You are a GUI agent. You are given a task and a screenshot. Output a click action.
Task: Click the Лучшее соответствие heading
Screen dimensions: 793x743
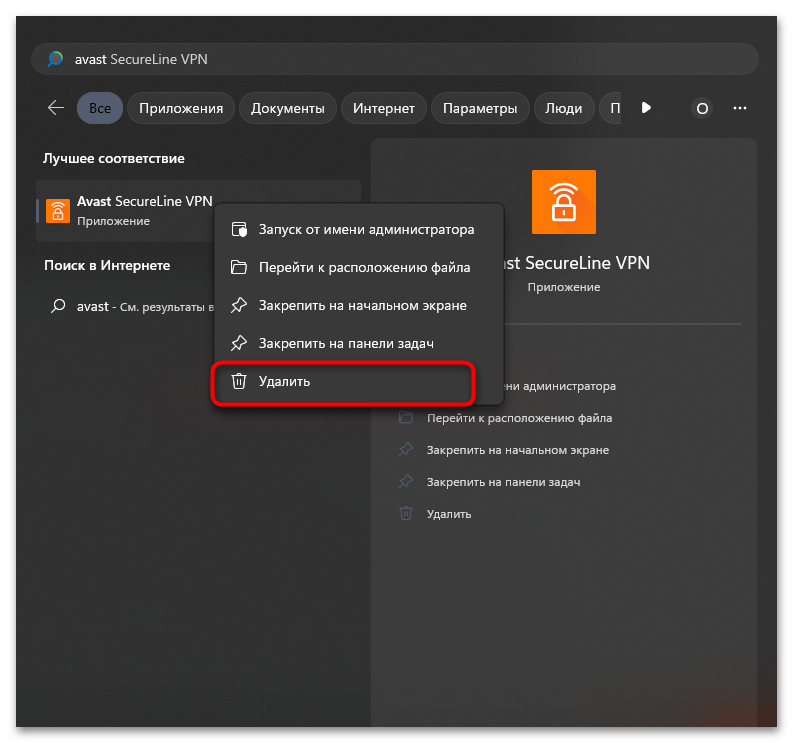pyautogui.click(x=114, y=158)
